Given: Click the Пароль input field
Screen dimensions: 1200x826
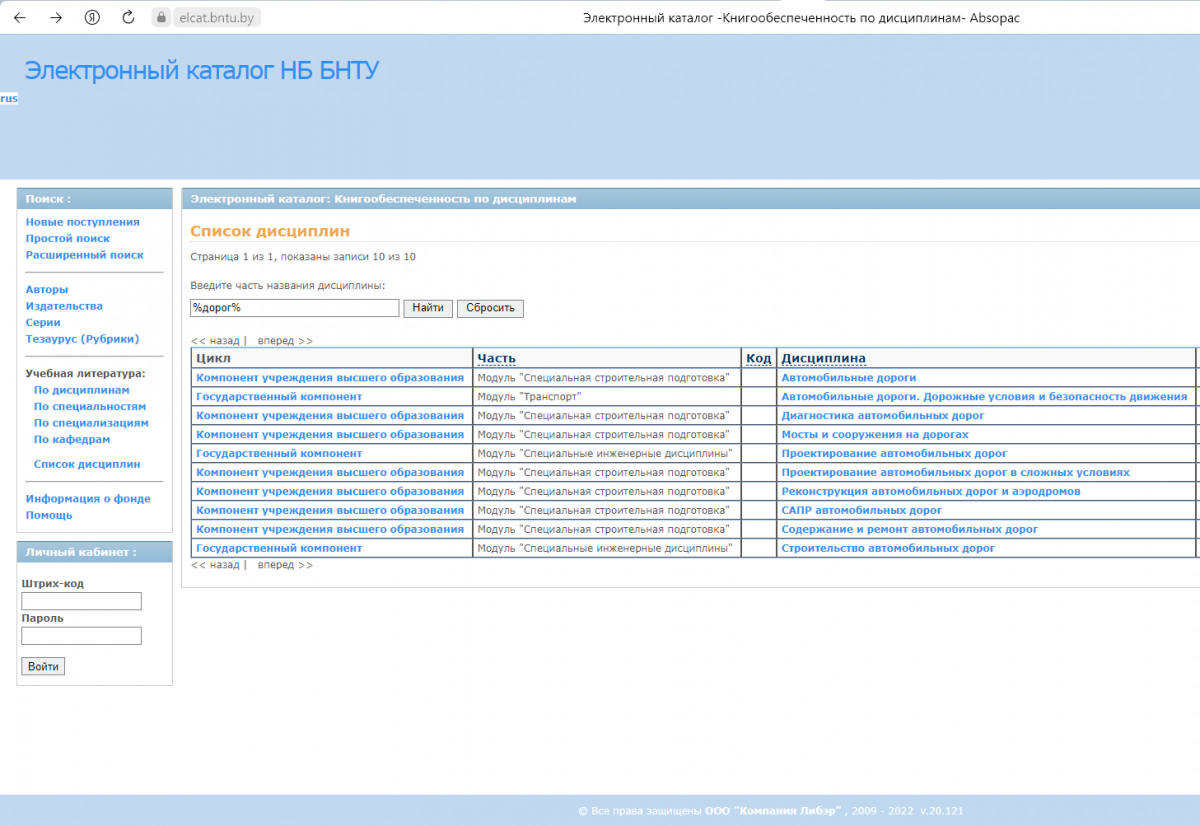Looking at the screenshot, I should [x=81, y=636].
